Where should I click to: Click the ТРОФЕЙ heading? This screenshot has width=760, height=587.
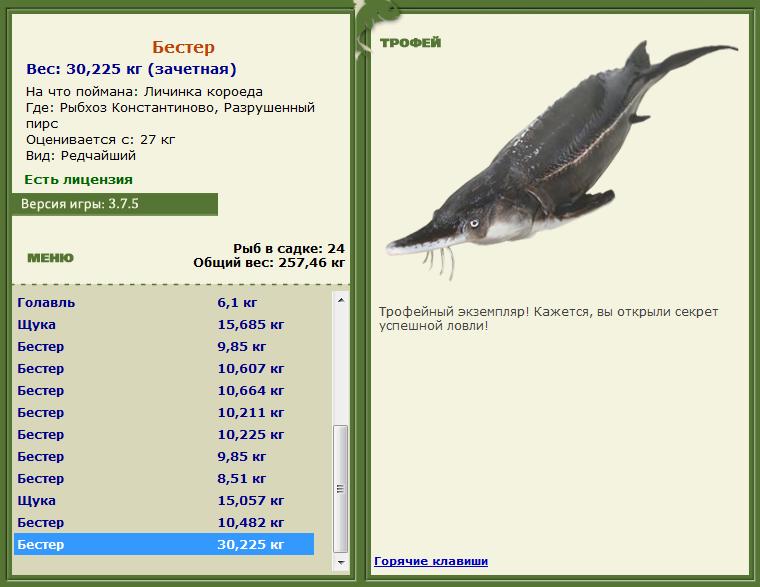point(411,43)
